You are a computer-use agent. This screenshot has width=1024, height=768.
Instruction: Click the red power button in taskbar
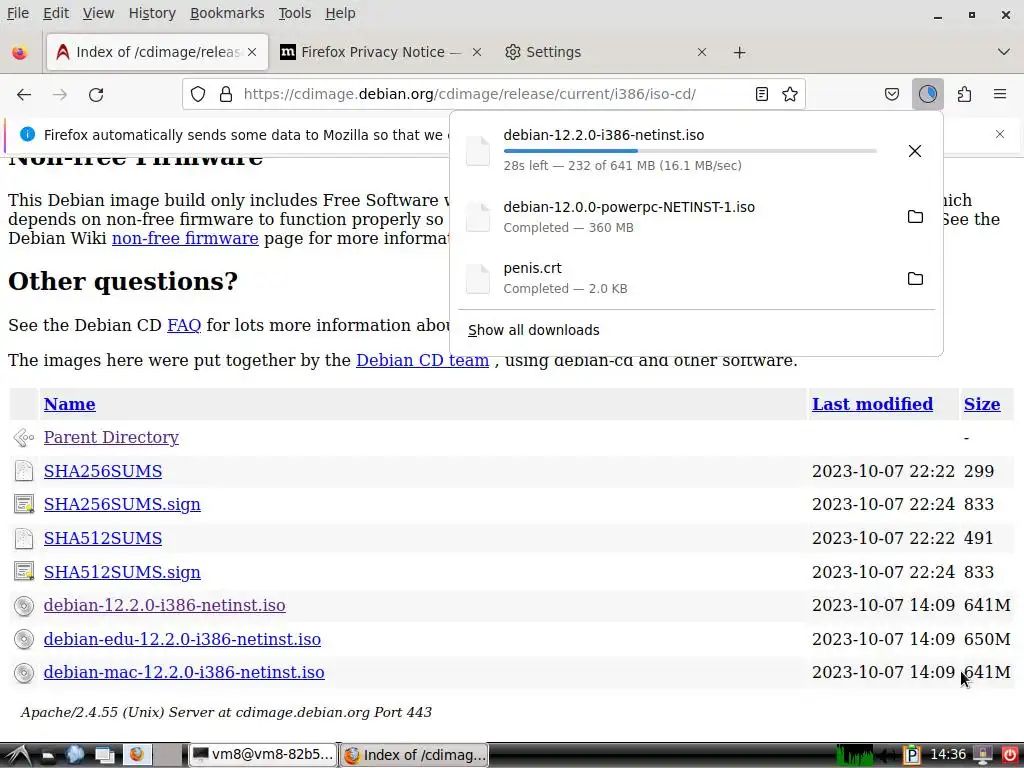[x=1010, y=755]
